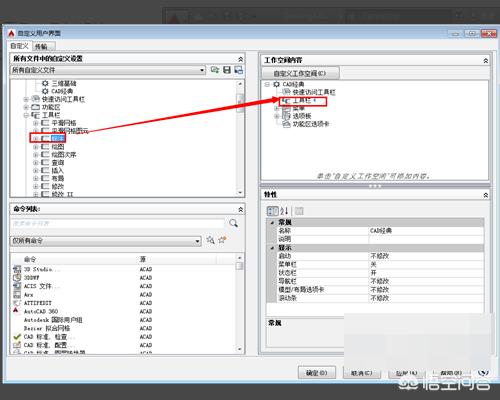The height and width of the screenshot is (400, 500).
Task: Click the 功能区选项卡 icon in workspace tree
Action: click(x=286, y=124)
